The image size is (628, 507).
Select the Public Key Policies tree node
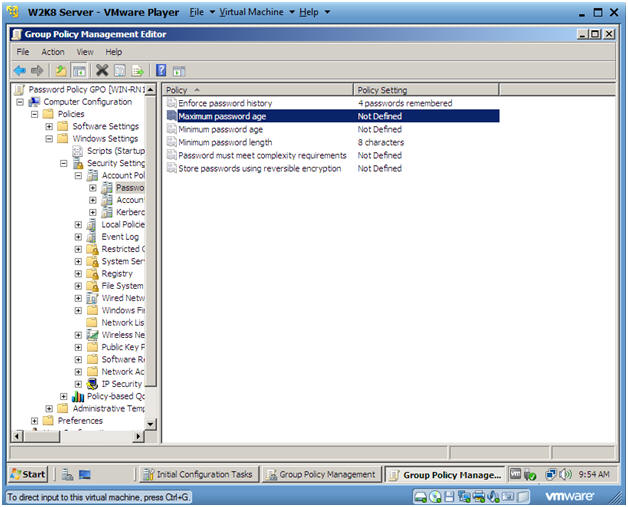click(123, 347)
